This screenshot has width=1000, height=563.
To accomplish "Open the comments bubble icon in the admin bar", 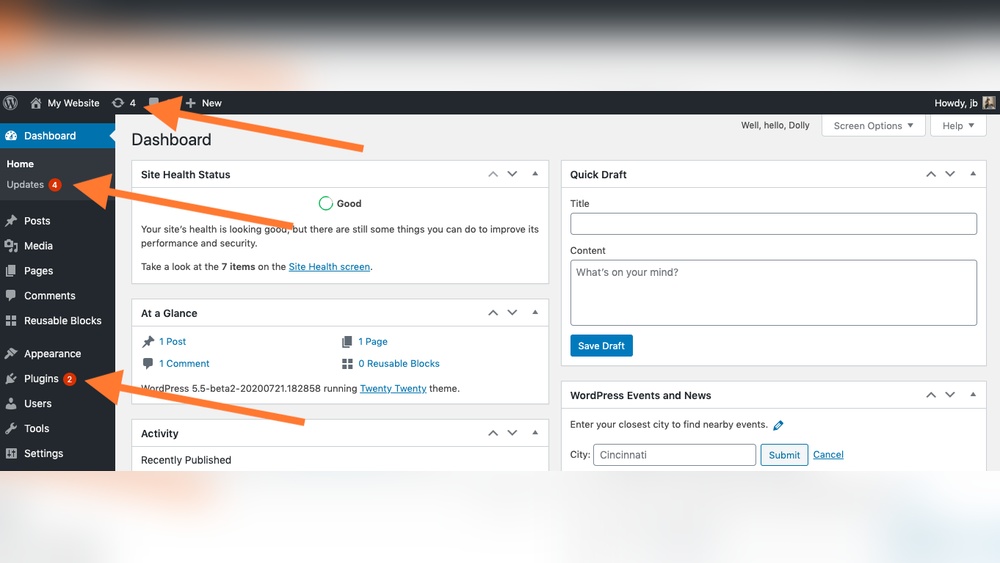I will (x=154, y=103).
